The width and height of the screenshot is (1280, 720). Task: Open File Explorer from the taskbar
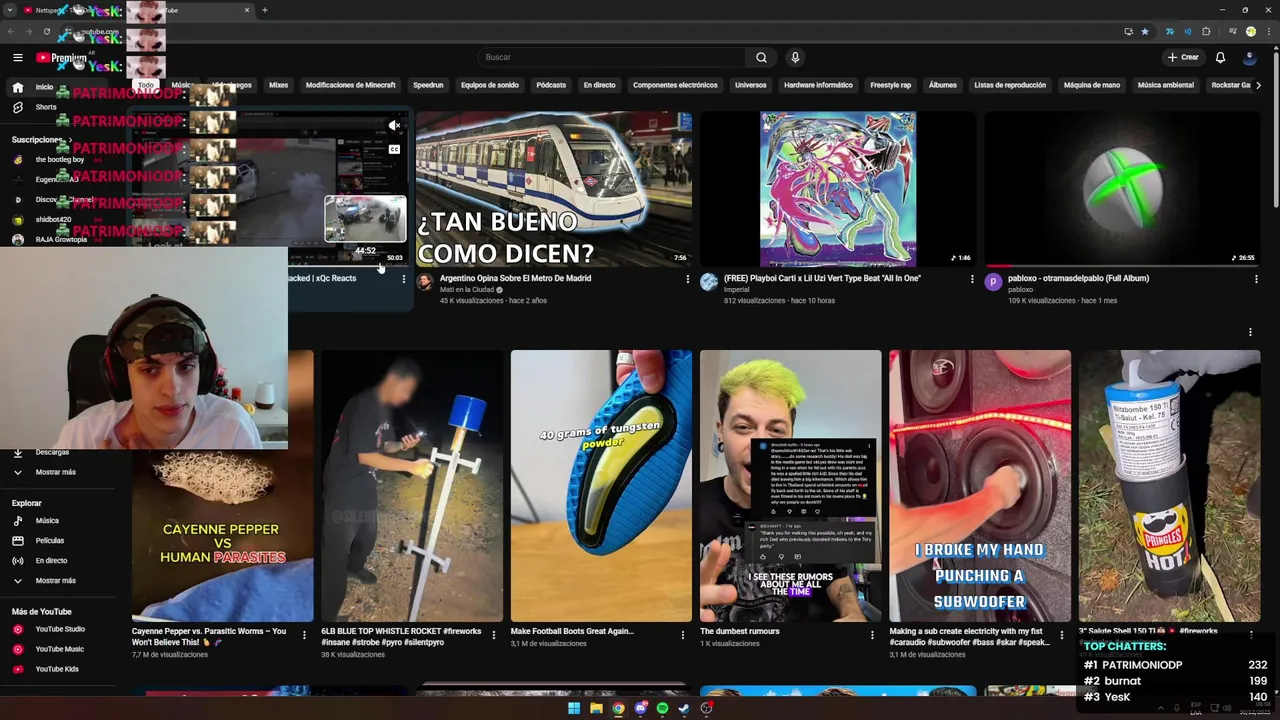pos(596,708)
